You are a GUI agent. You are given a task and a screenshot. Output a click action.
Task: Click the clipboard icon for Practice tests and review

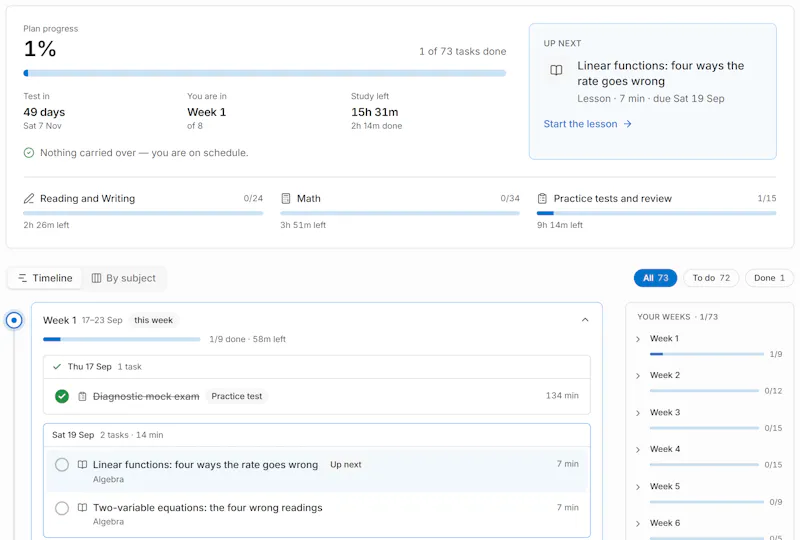tap(542, 198)
